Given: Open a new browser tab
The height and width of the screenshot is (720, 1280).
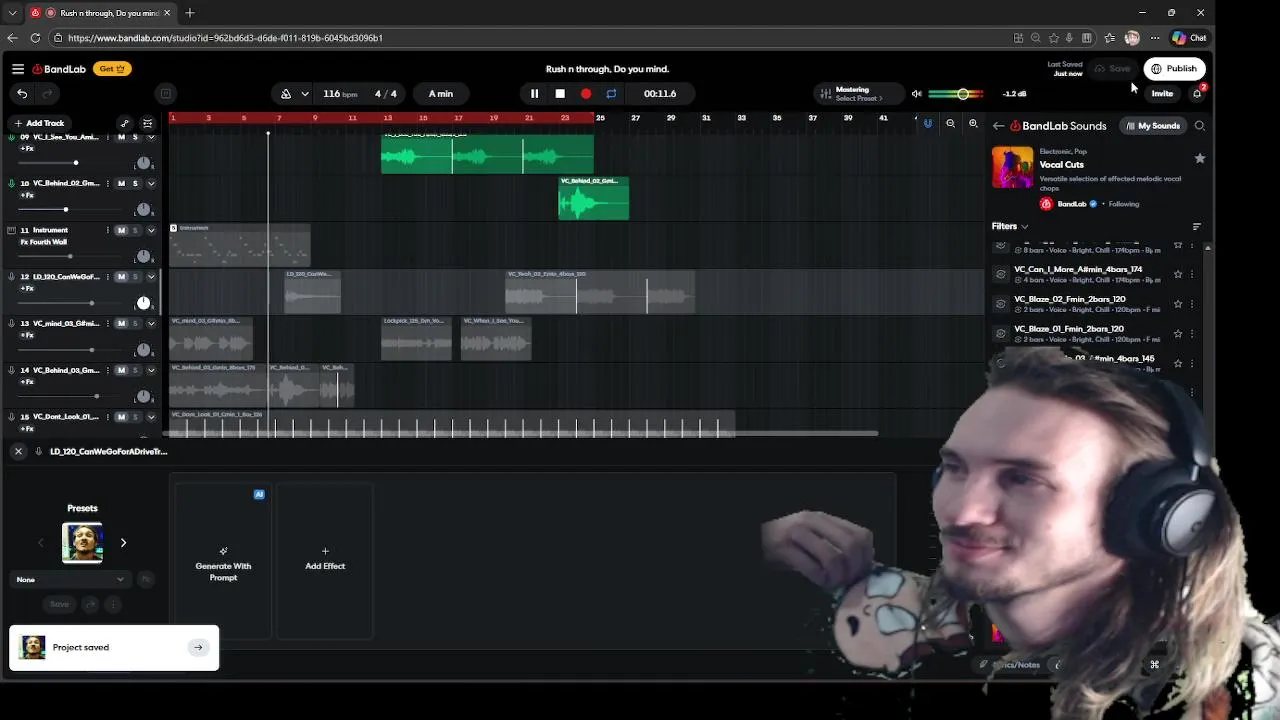Looking at the screenshot, I should 190,13.
